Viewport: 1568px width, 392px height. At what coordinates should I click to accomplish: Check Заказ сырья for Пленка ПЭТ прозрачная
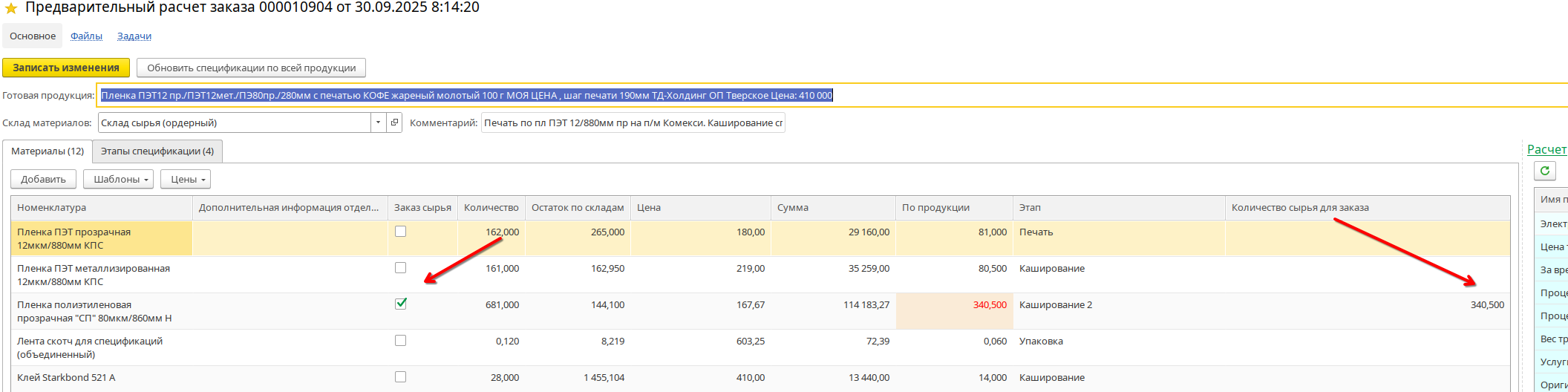point(401,232)
